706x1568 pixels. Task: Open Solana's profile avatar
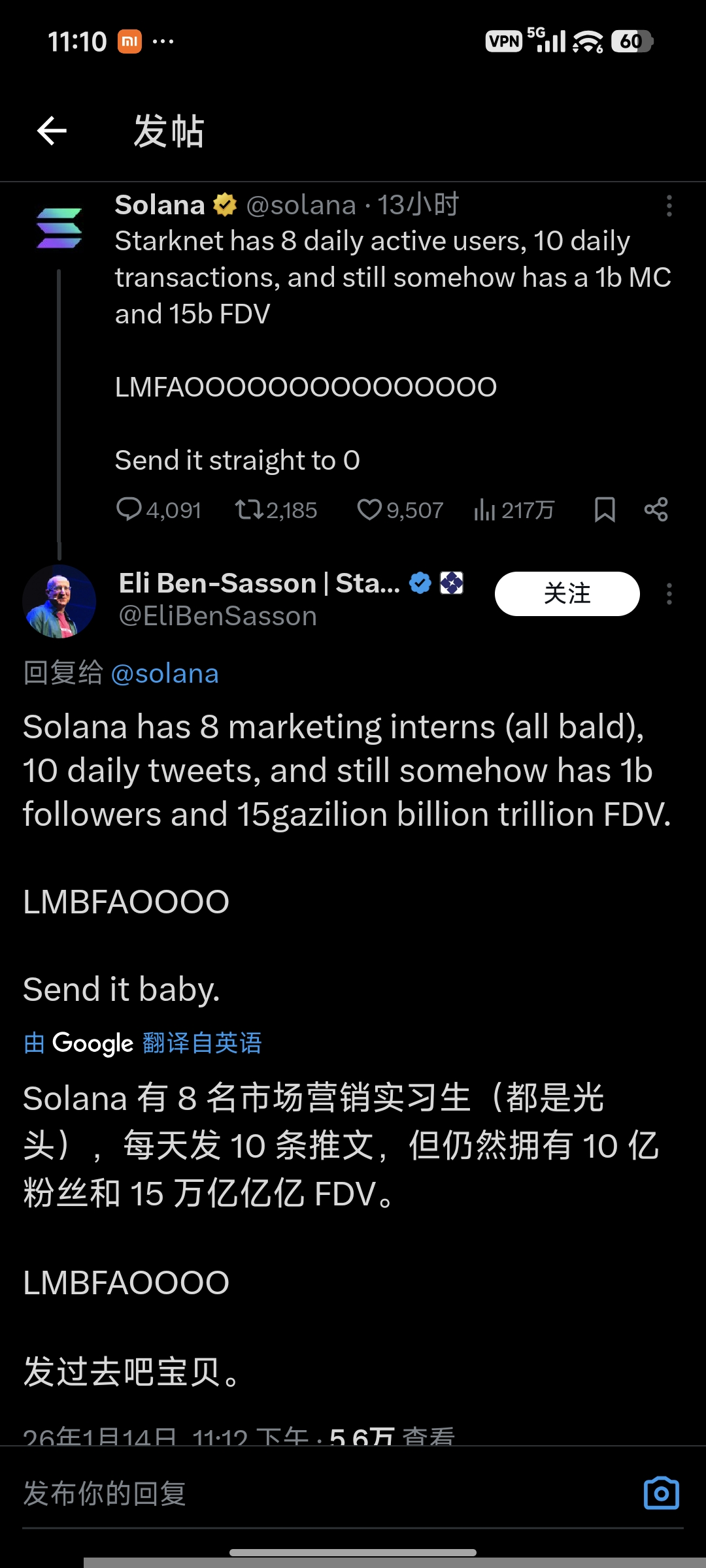[x=59, y=229]
